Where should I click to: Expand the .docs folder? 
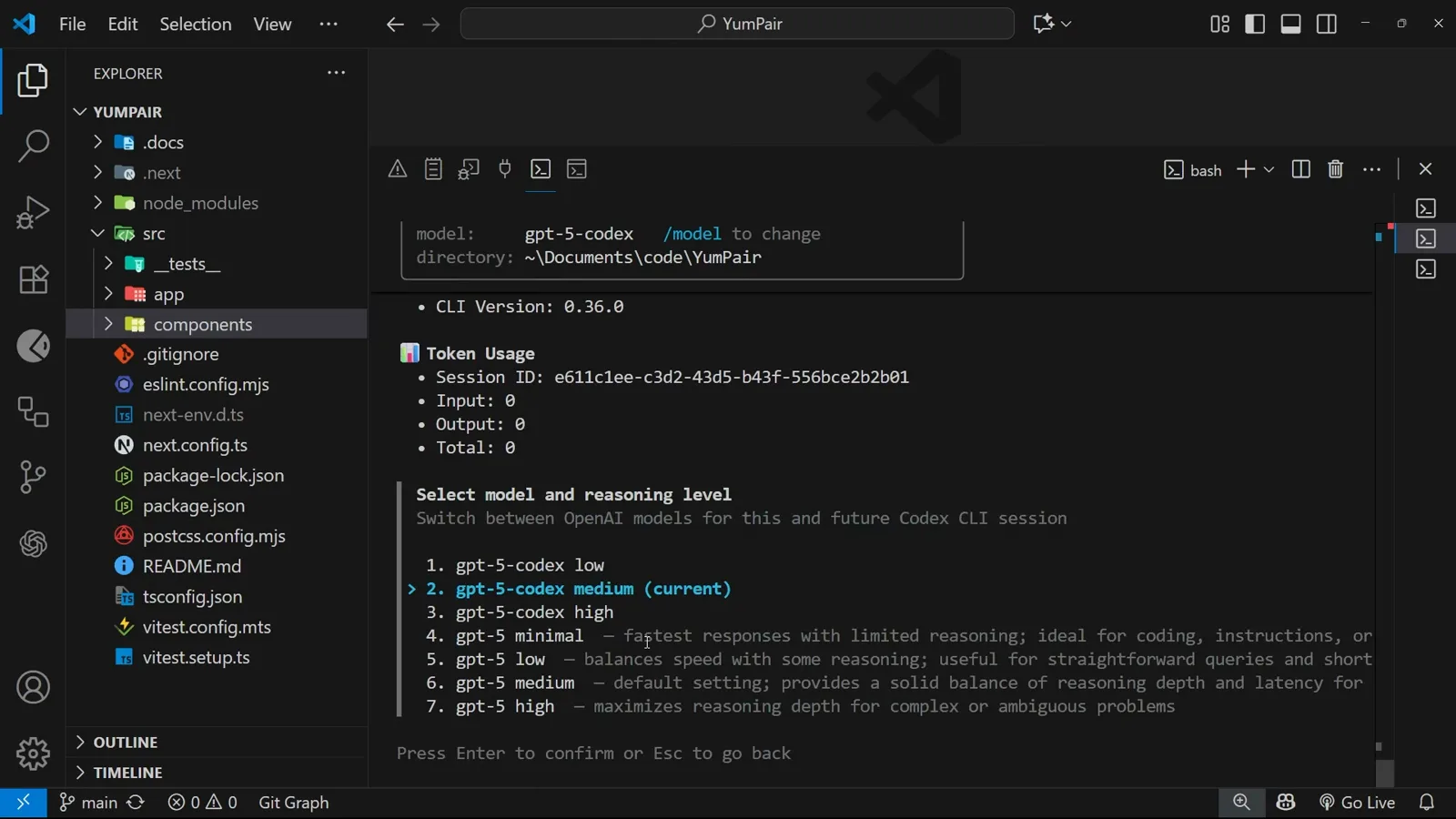coord(217,142)
